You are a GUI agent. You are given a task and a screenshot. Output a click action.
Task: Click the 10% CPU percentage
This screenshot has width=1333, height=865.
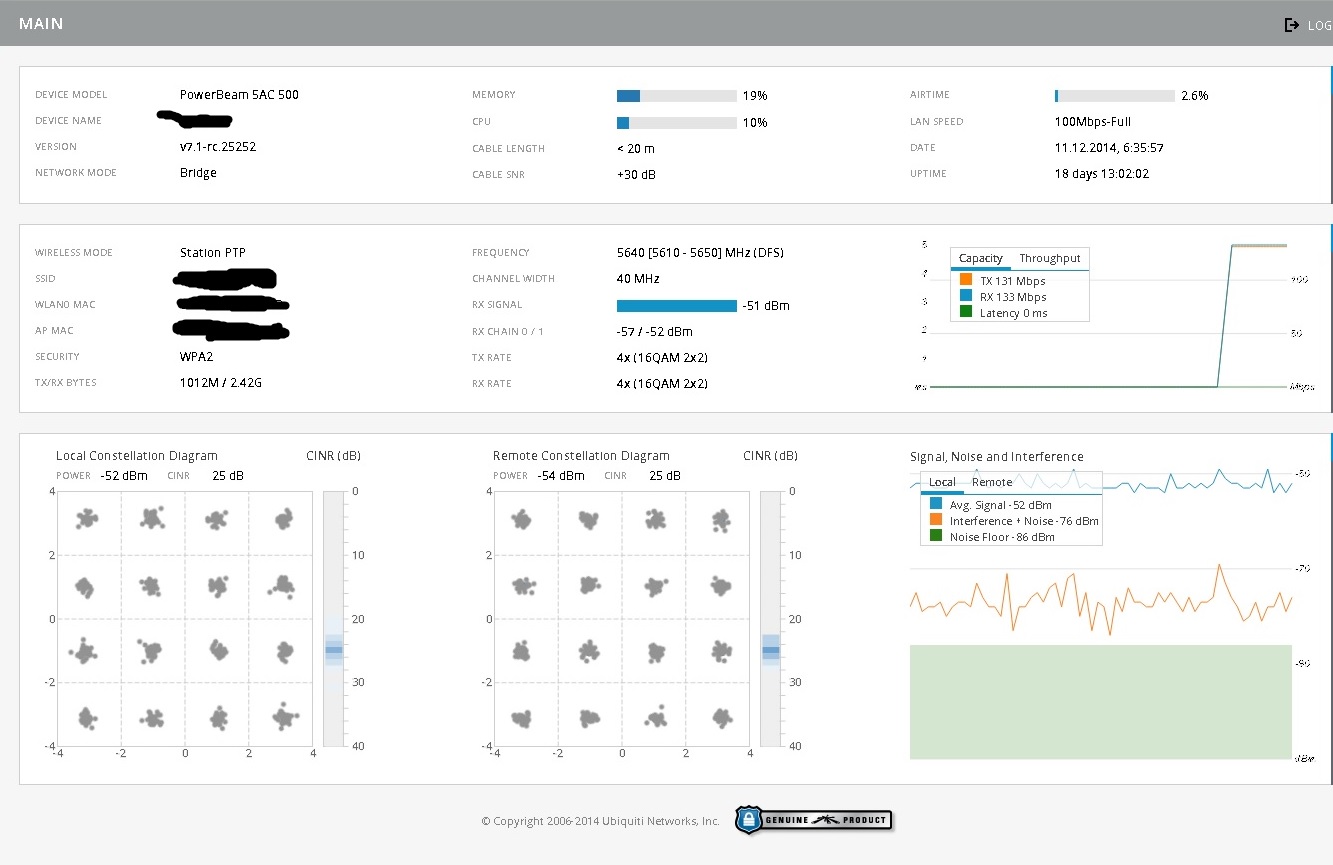[x=755, y=123]
